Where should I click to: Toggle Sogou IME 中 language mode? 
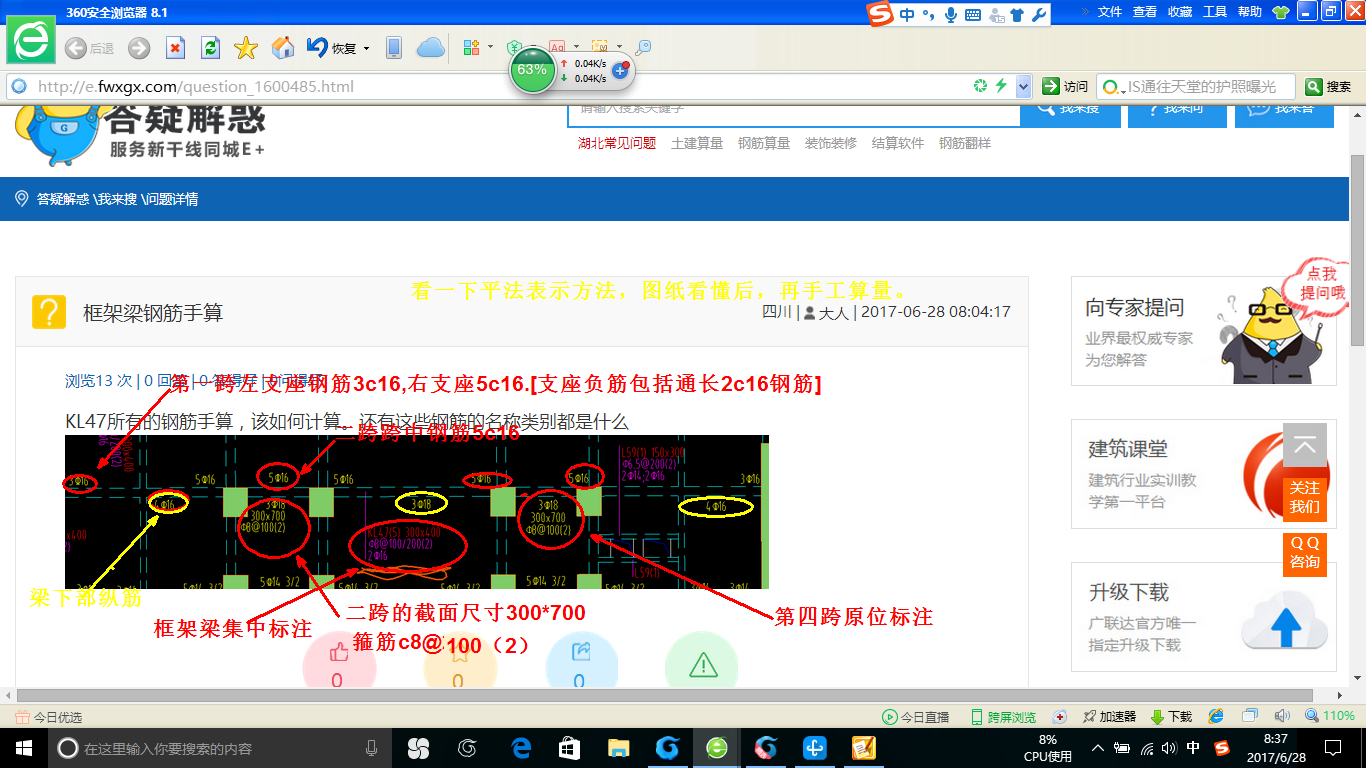pyautogui.click(x=907, y=14)
